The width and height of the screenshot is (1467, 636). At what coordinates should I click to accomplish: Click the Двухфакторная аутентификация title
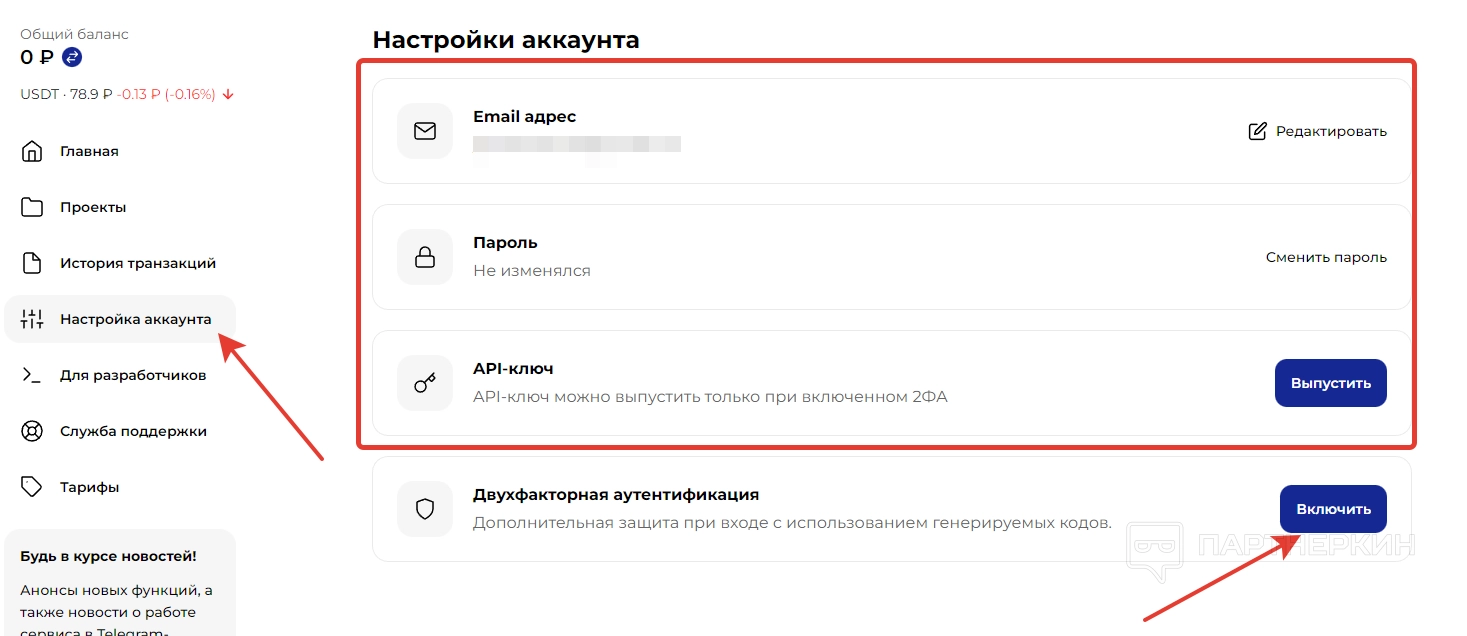point(616,495)
